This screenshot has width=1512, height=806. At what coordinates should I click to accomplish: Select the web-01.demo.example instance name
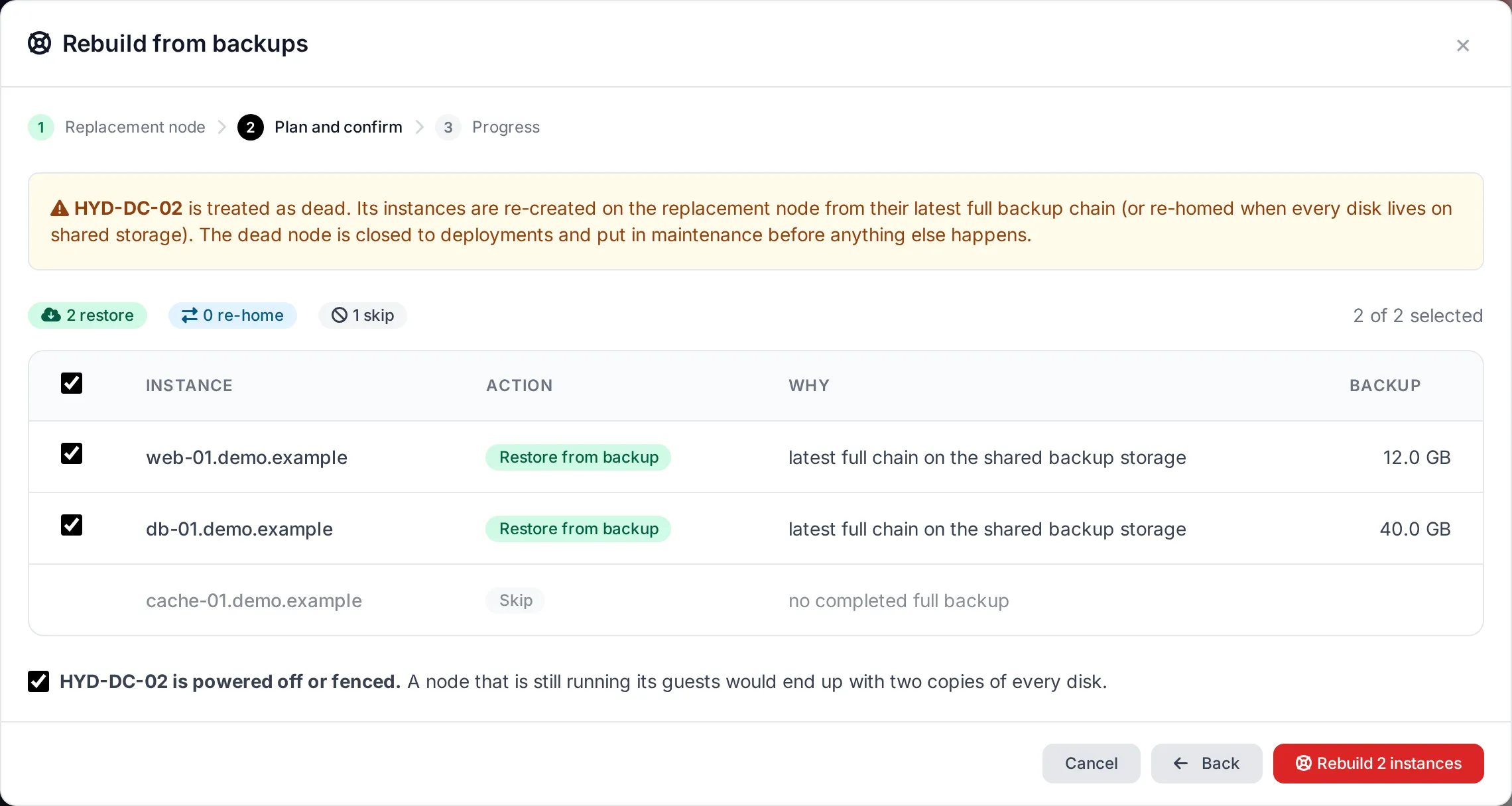[x=247, y=457]
